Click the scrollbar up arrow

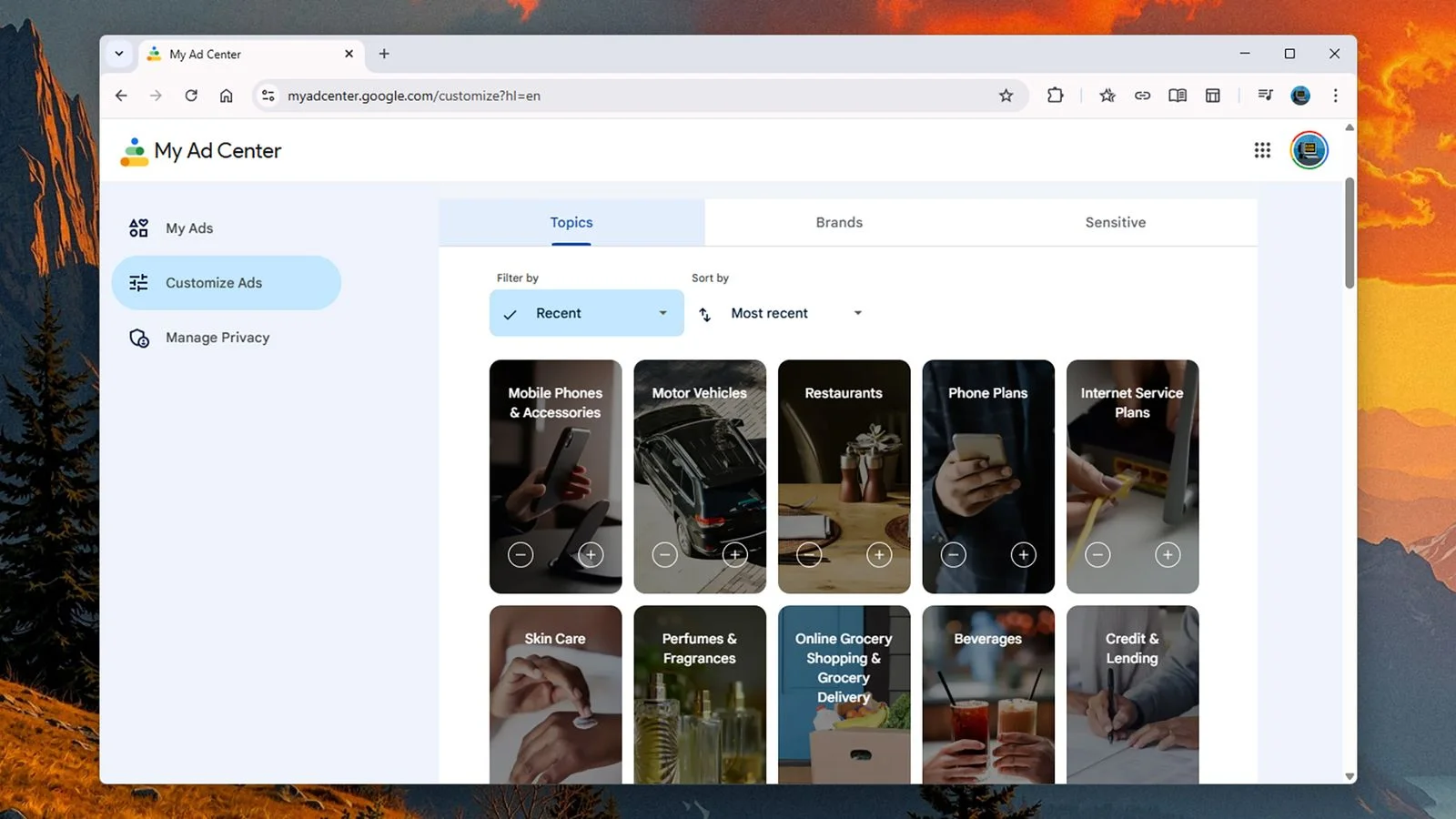click(x=1350, y=127)
